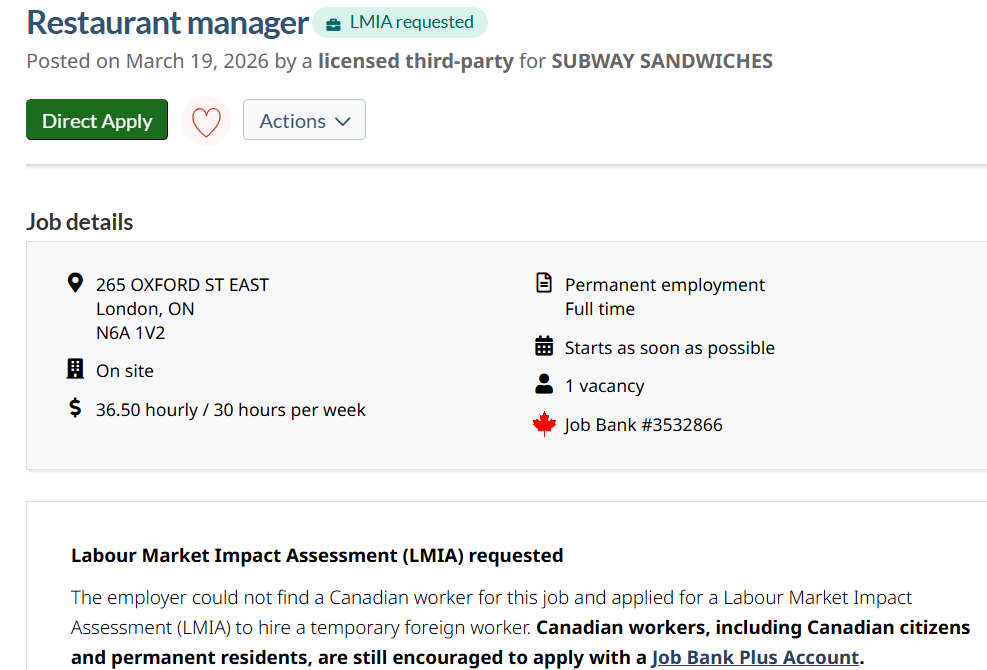Click the dollar sign wage icon
987x670 pixels.
point(75,408)
